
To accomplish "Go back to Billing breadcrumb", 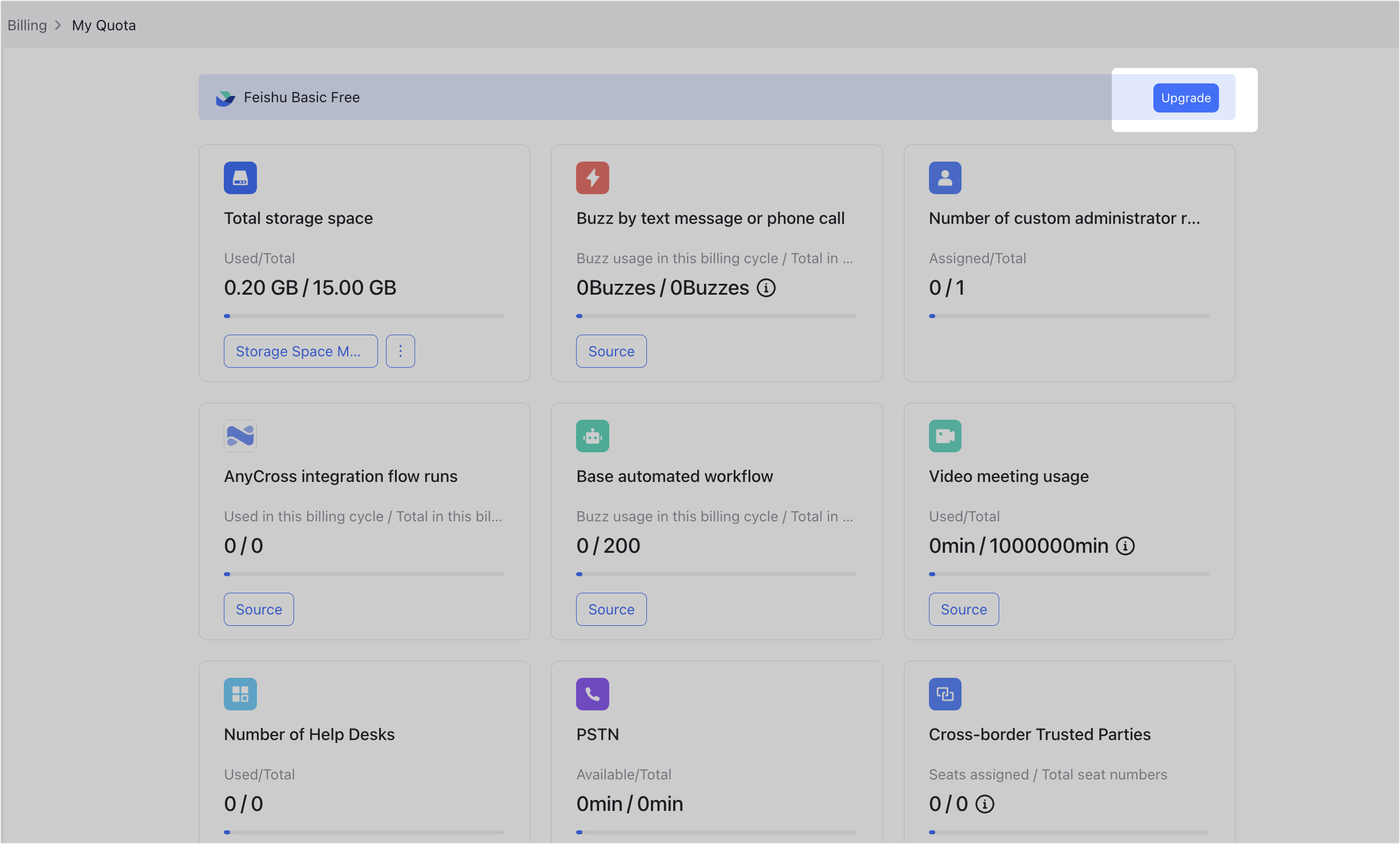I will pyautogui.click(x=27, y=26).
